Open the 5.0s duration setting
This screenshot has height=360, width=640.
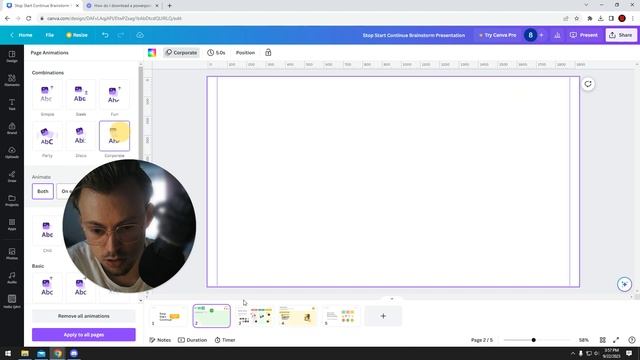(x=216, y=53)
